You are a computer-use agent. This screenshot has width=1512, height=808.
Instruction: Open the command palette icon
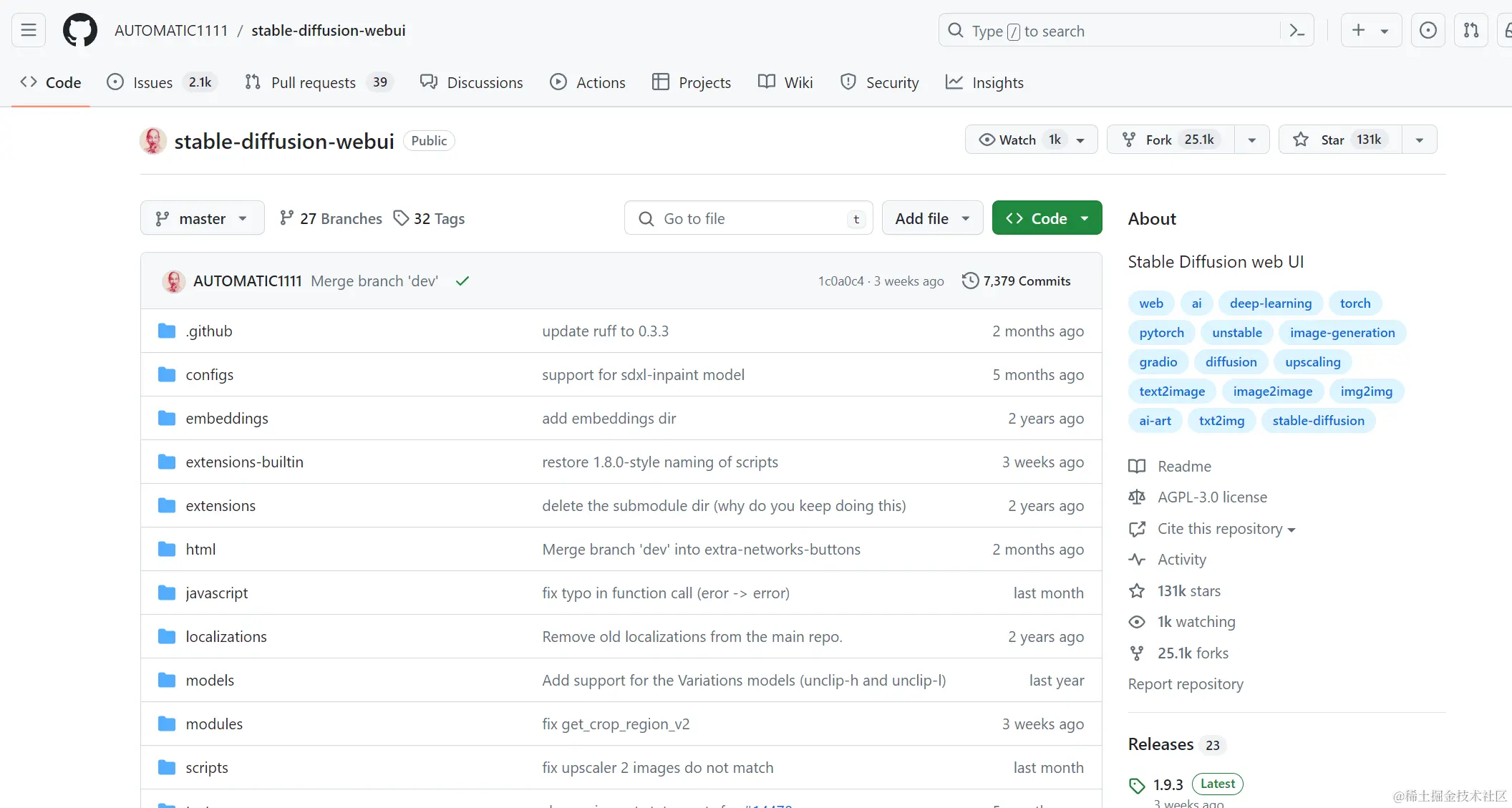1297,30
